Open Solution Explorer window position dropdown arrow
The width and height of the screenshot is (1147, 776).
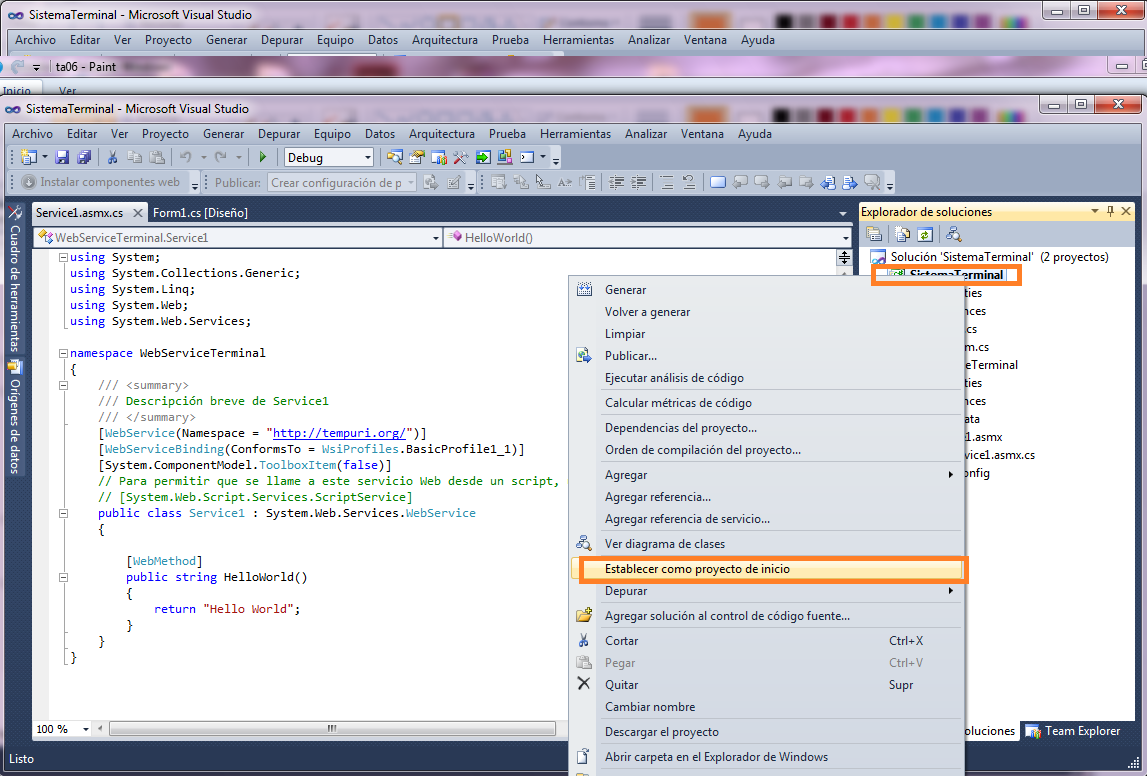(1095, 211)
